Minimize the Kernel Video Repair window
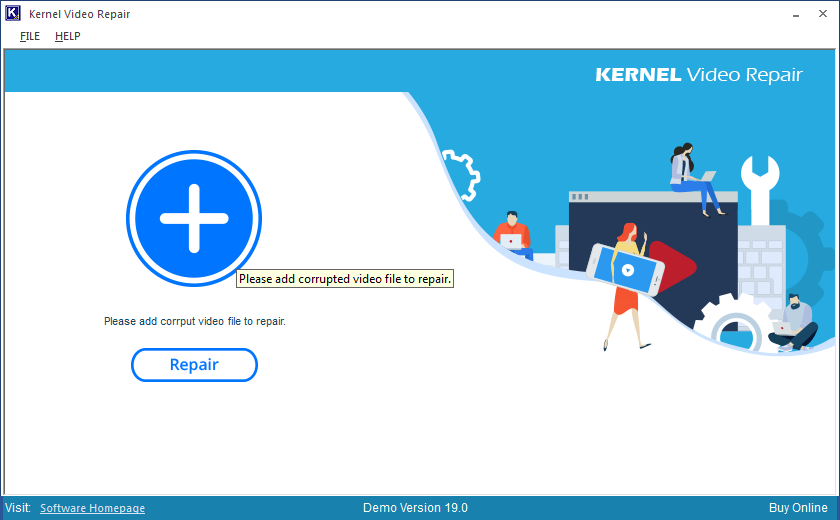840x520 pixels. 795,15
